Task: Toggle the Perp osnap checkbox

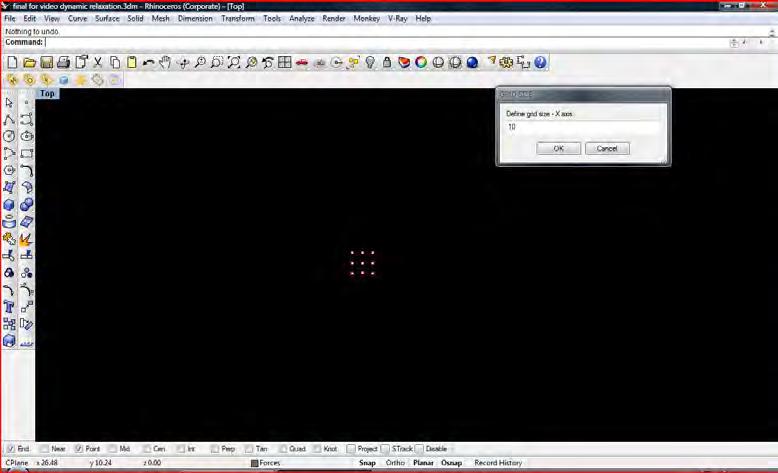Action: 215,449
